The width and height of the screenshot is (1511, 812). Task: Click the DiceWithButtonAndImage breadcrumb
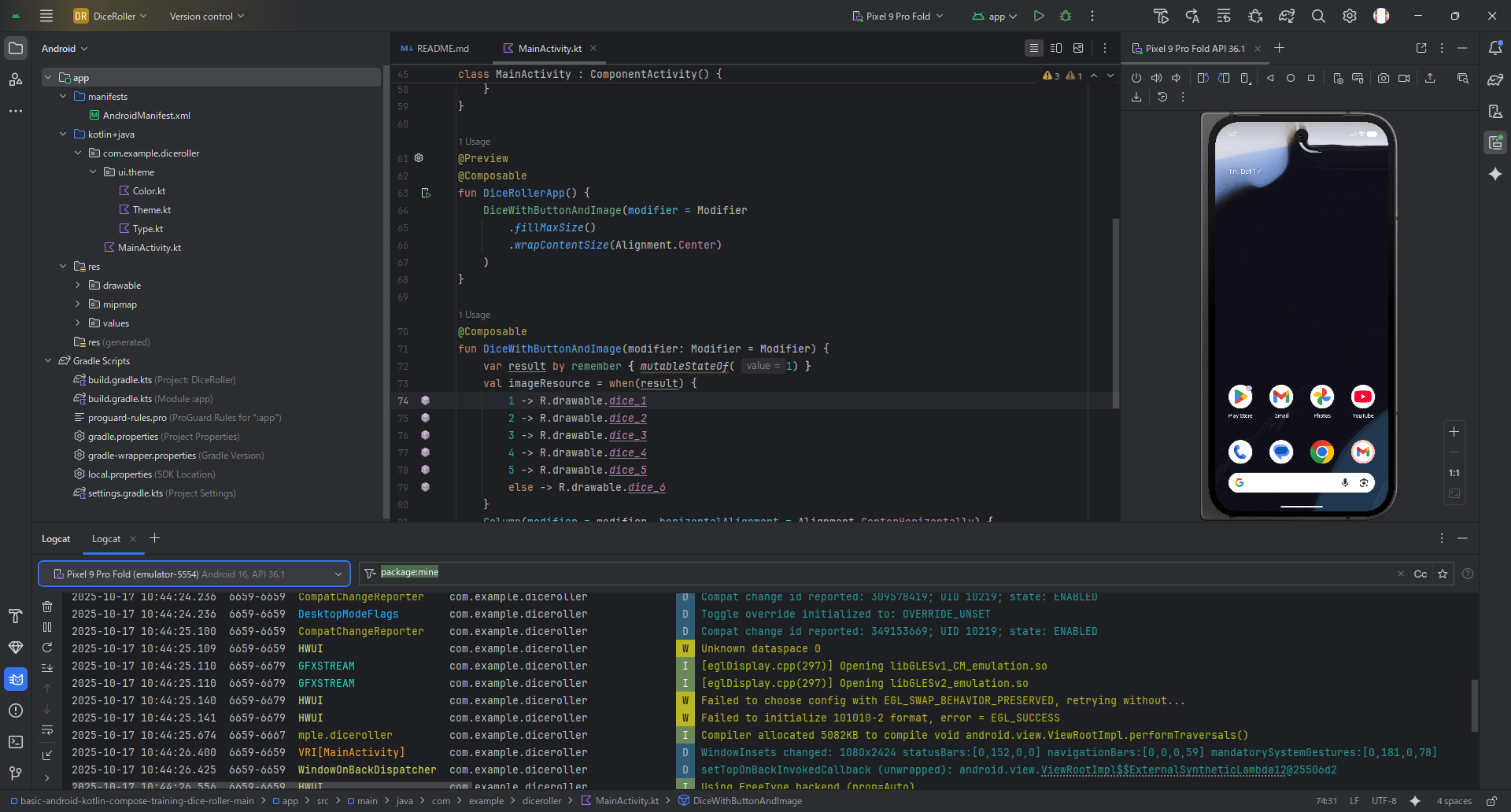pos(747,801)
